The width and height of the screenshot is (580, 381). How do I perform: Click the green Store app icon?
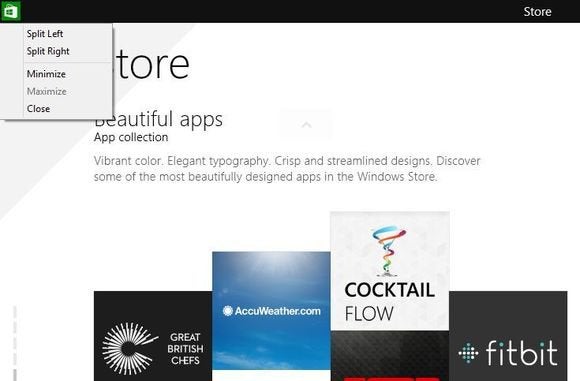coord(10,11)
